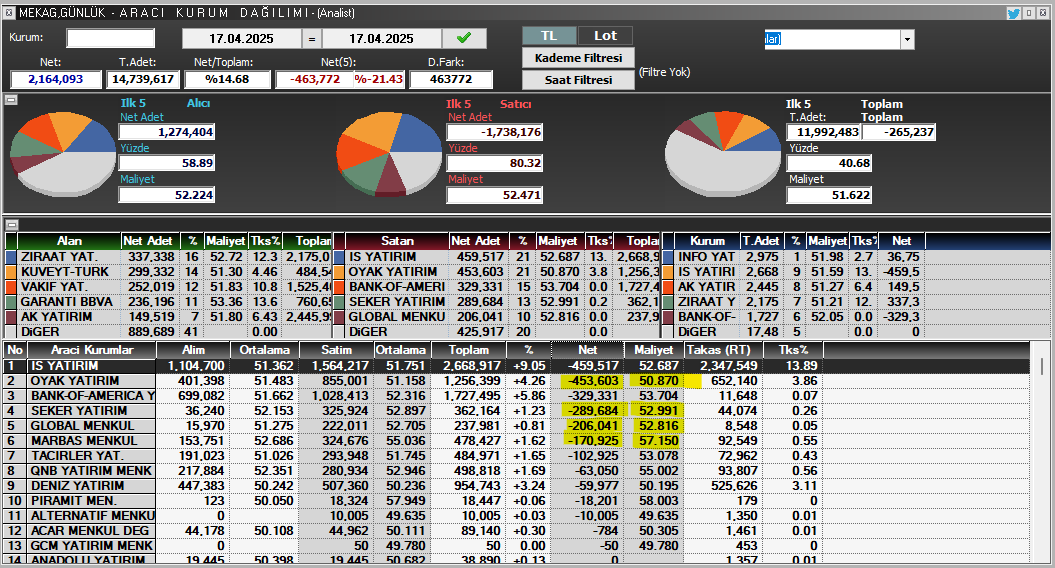Click blue swatch next to INFO YAT
1055x568 pixels.
[667, 257]
